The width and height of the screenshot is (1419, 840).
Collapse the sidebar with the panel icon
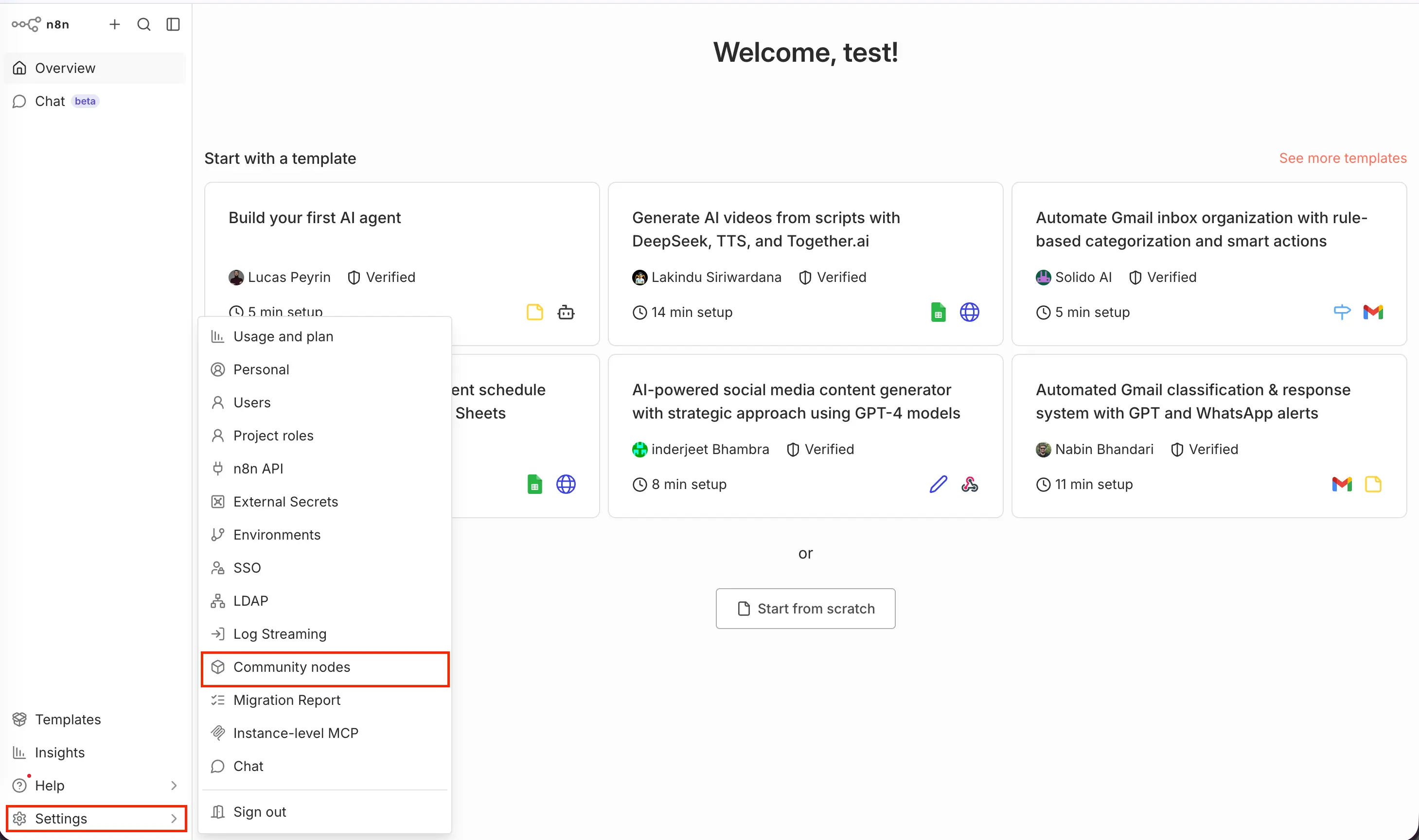pyautogui.click(x=173, y=24)
